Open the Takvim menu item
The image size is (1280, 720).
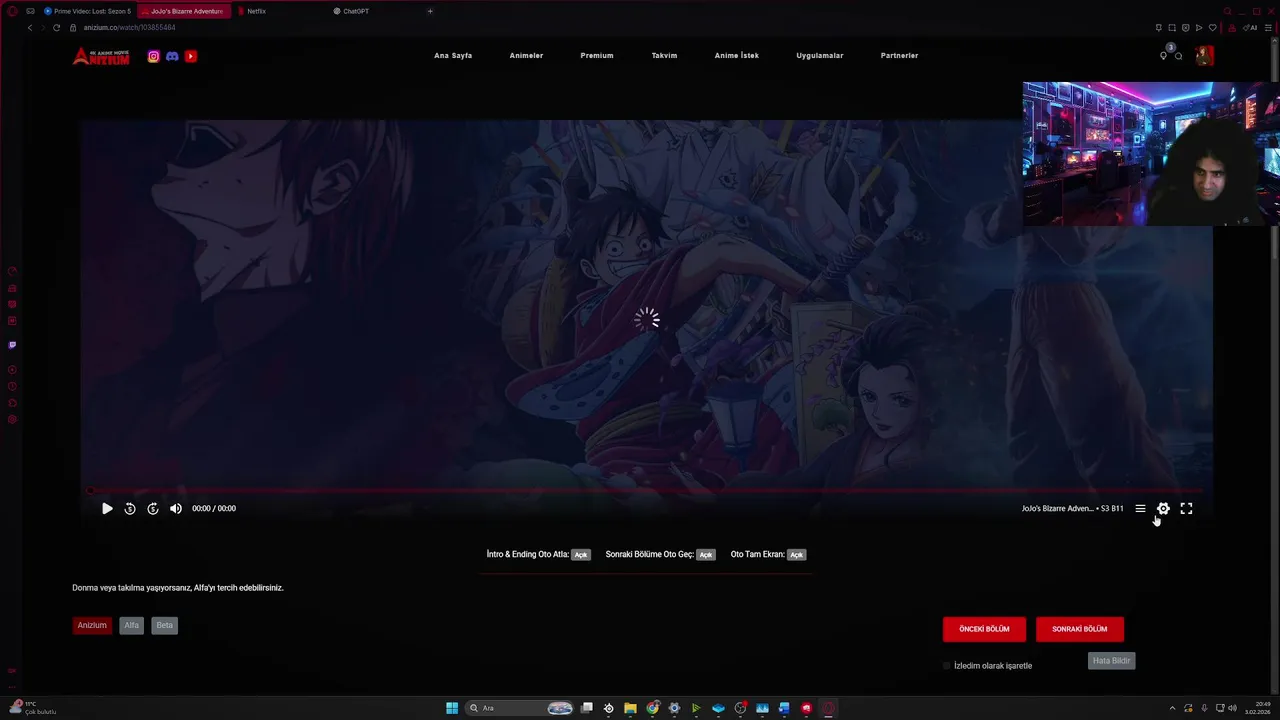(664, 56)
